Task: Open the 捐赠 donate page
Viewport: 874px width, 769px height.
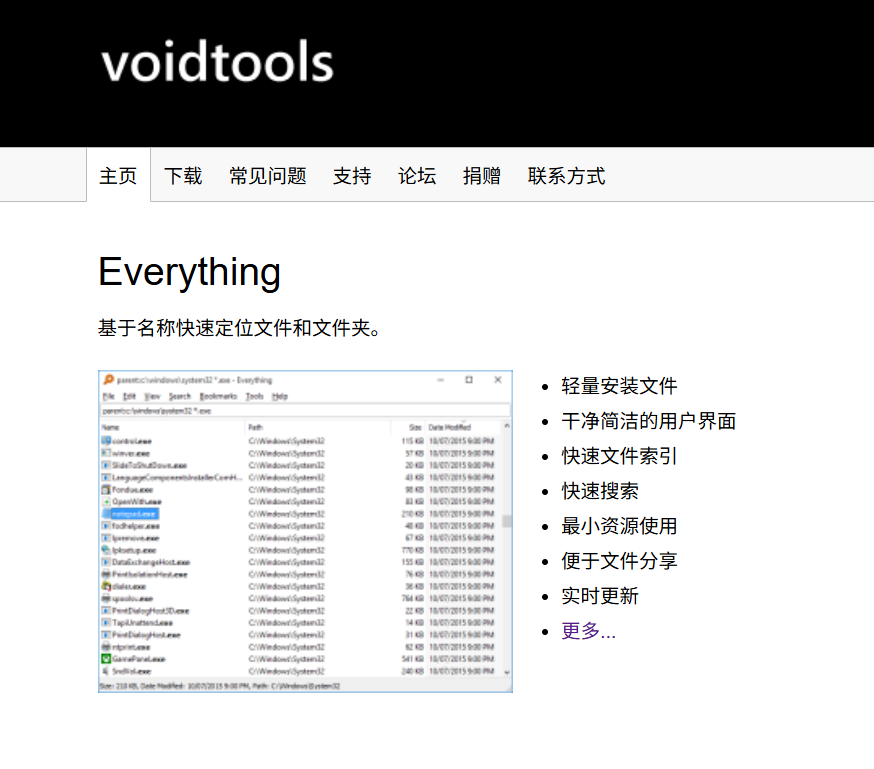Action: pyautogui.click(x=482, y=176)
